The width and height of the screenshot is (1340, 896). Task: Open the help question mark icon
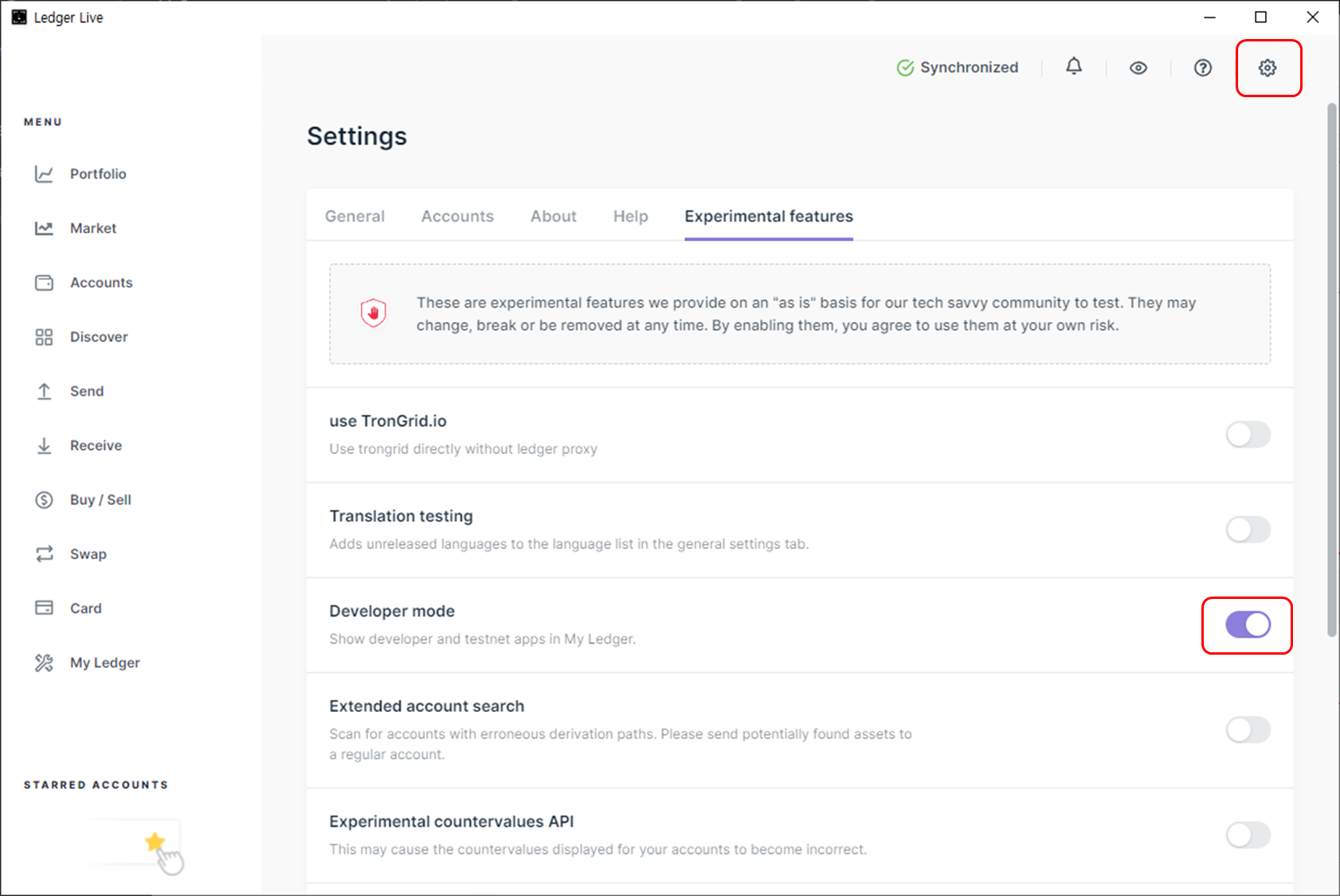coord(1203,68)
